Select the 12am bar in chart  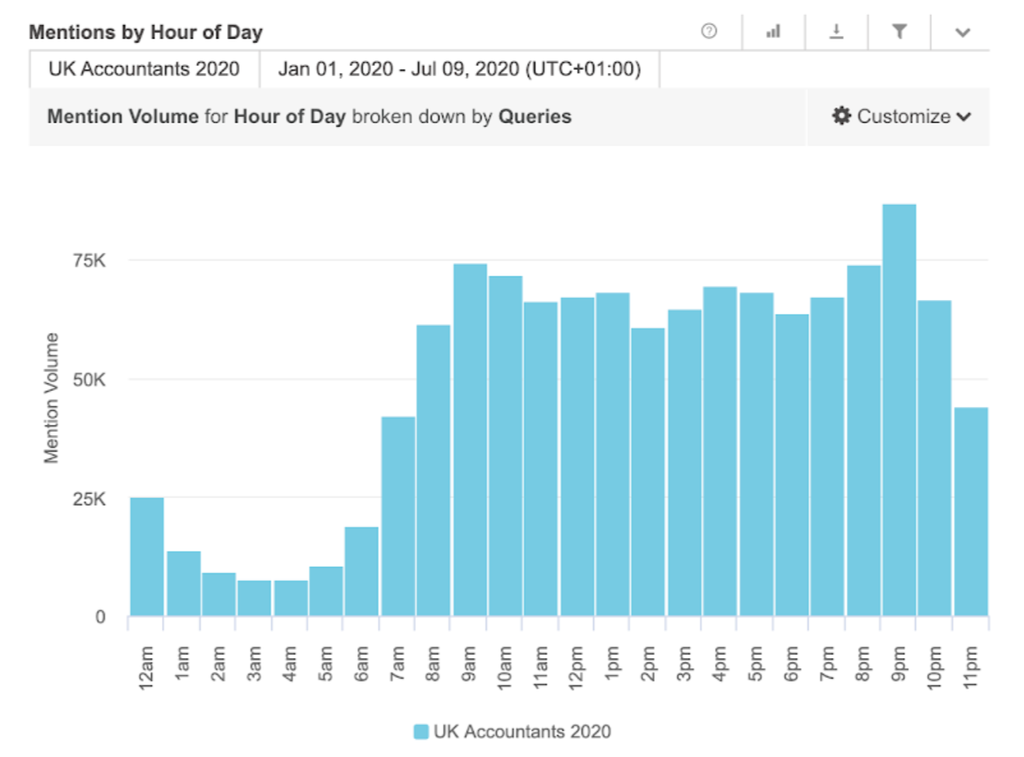coord(147,557)
